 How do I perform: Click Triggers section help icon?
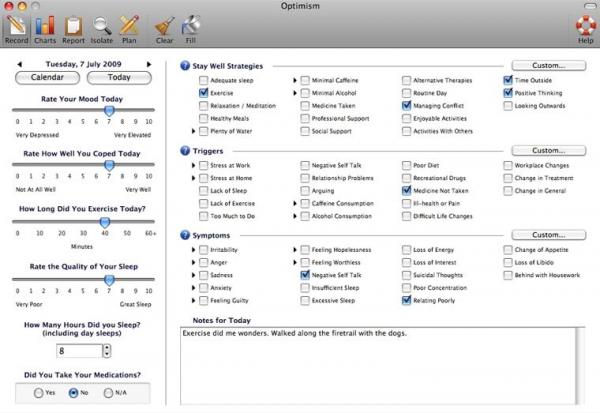pos(185,151)
